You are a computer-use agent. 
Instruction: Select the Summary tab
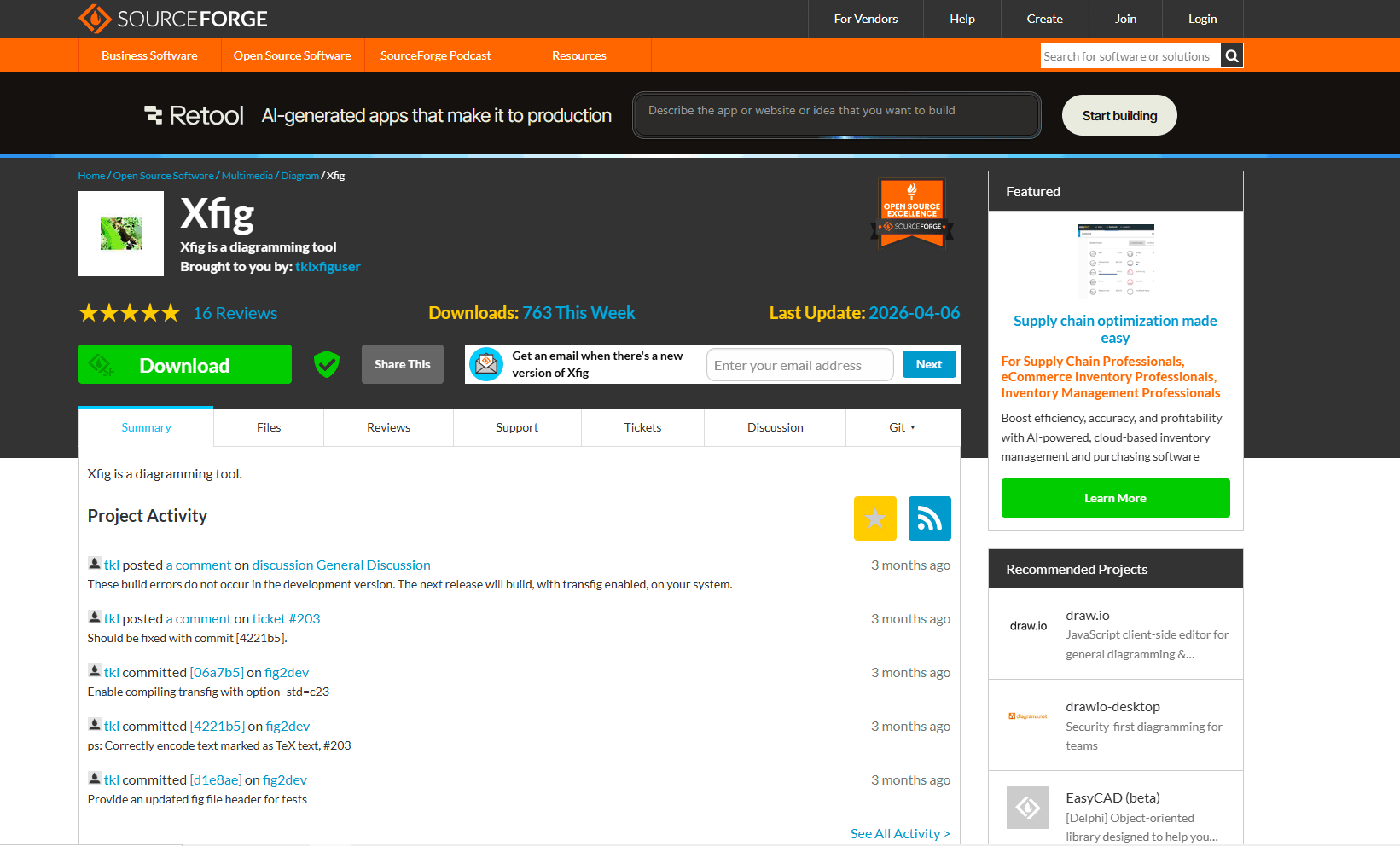(146, 427)
